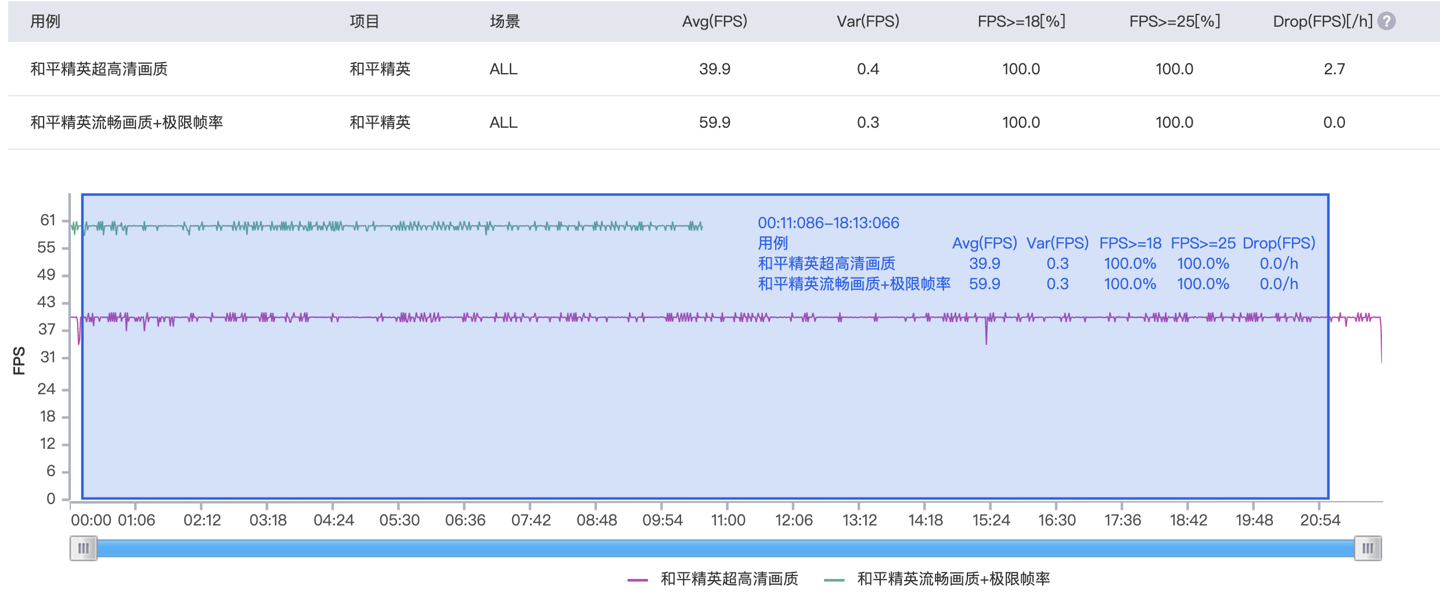Click the 2.7 Drop value in first row
1440x605 pixels.
coord(1334,69)
